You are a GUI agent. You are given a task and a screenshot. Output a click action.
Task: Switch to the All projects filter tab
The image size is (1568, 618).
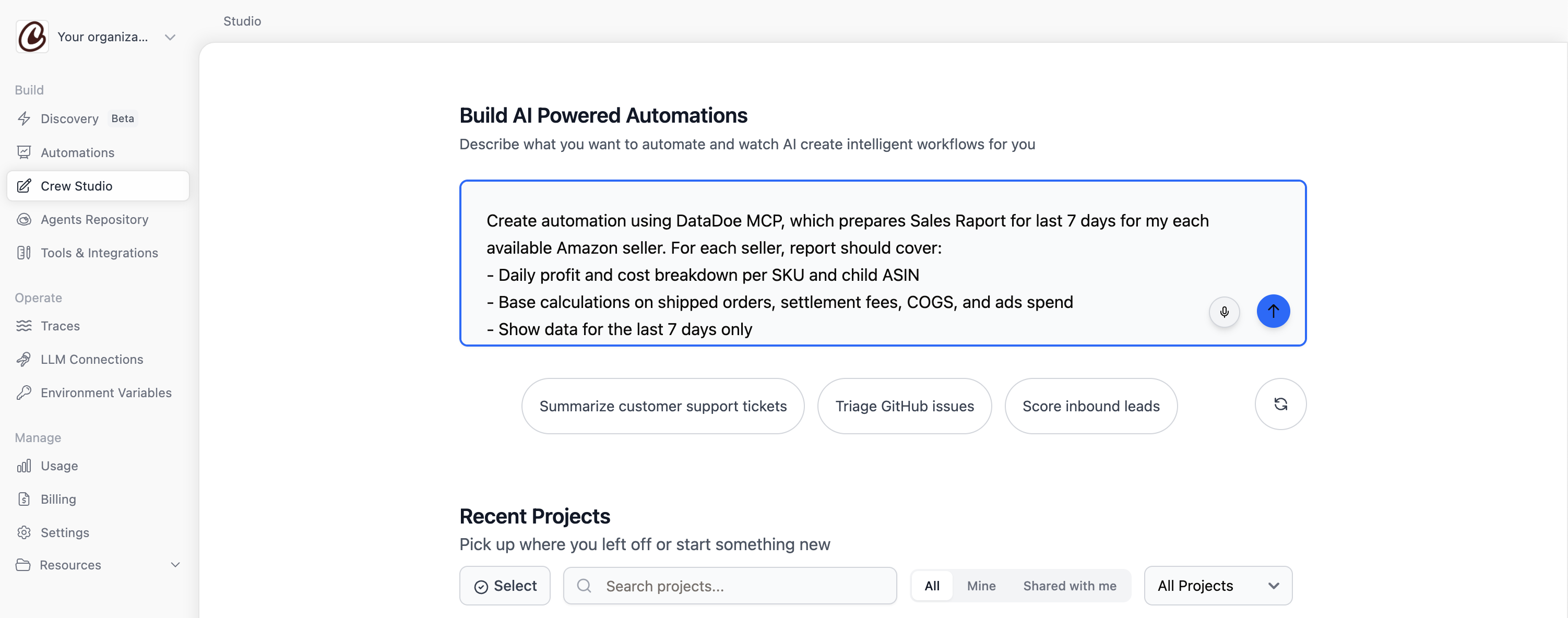pyautogui.click(x=932, y=586)
